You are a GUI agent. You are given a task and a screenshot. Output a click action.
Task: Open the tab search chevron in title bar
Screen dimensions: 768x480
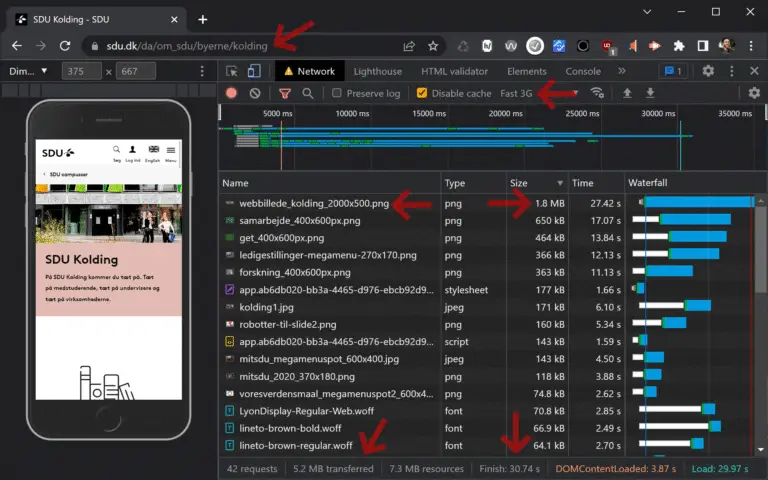[647, 12]
